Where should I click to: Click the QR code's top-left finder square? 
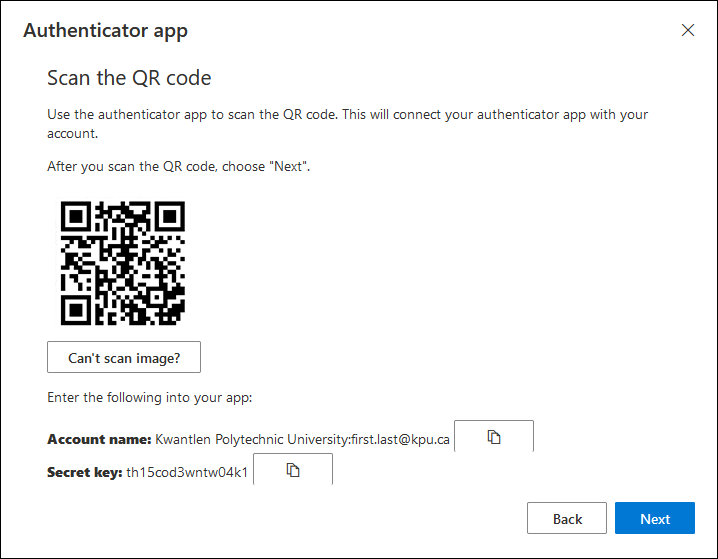click(76, 216)
